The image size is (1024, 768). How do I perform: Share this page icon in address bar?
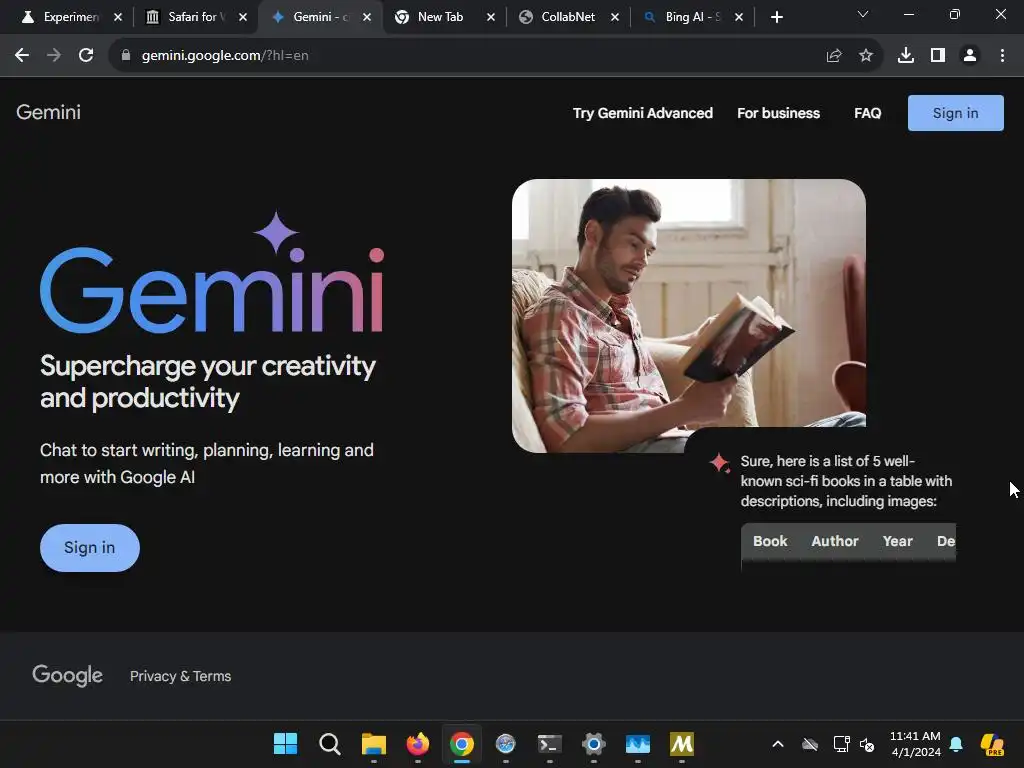tap(834, 56)
